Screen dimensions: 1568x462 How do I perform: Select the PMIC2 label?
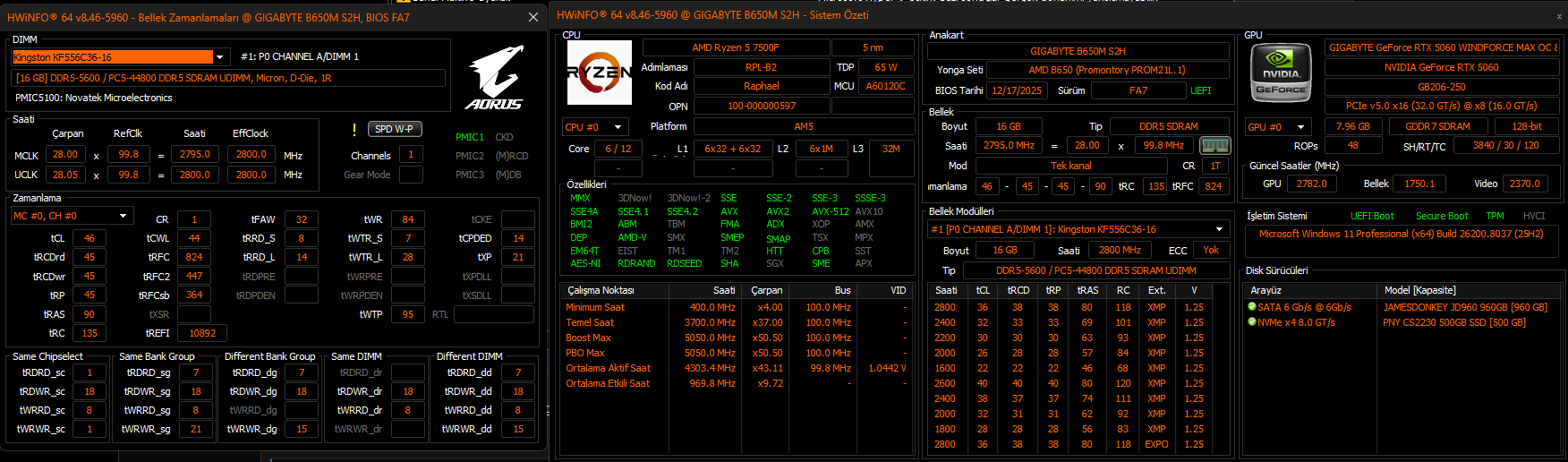[470, 156]
